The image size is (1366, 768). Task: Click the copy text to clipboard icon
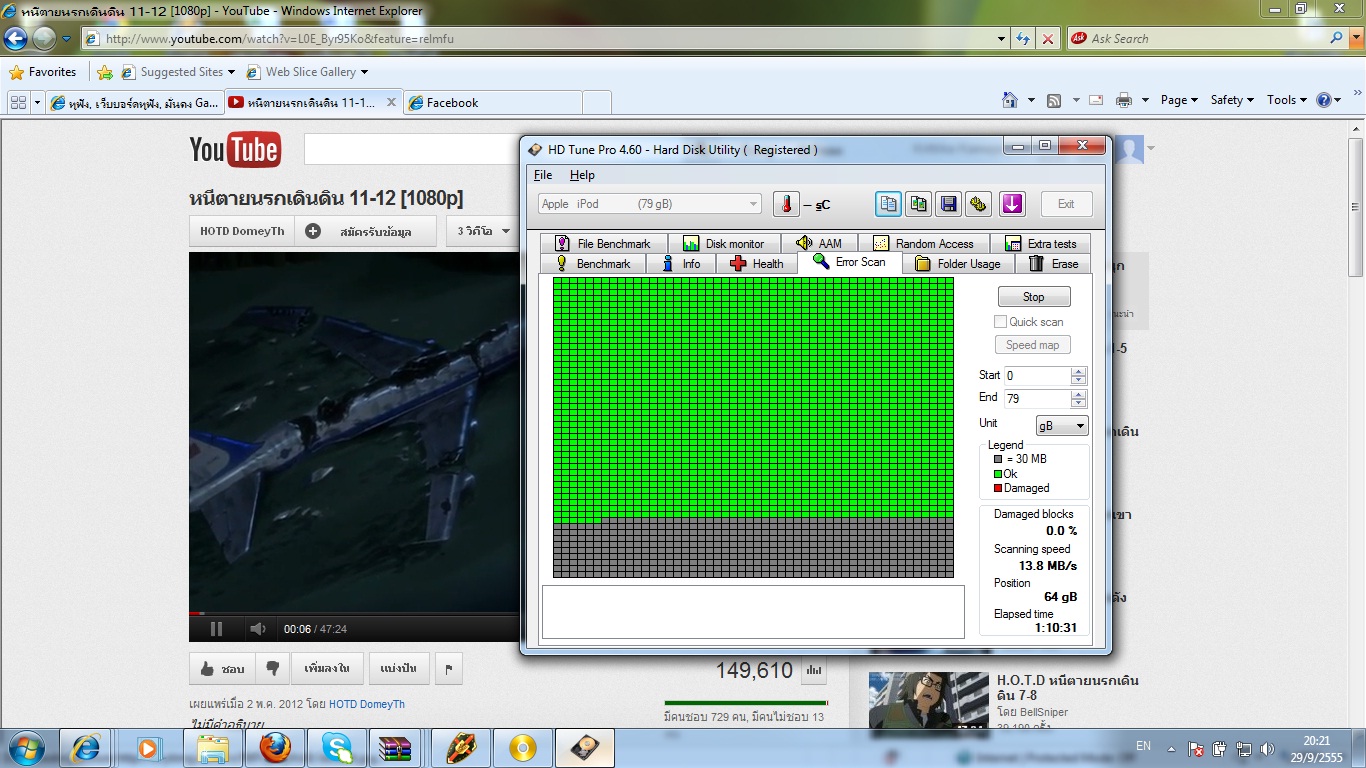[888, 204]
